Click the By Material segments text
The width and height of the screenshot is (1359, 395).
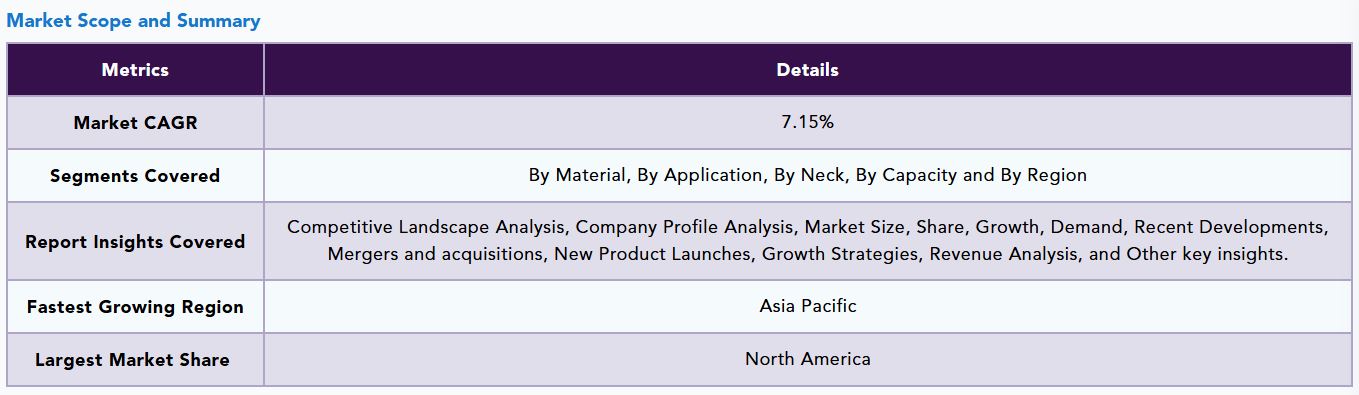(x=578, y=175)
